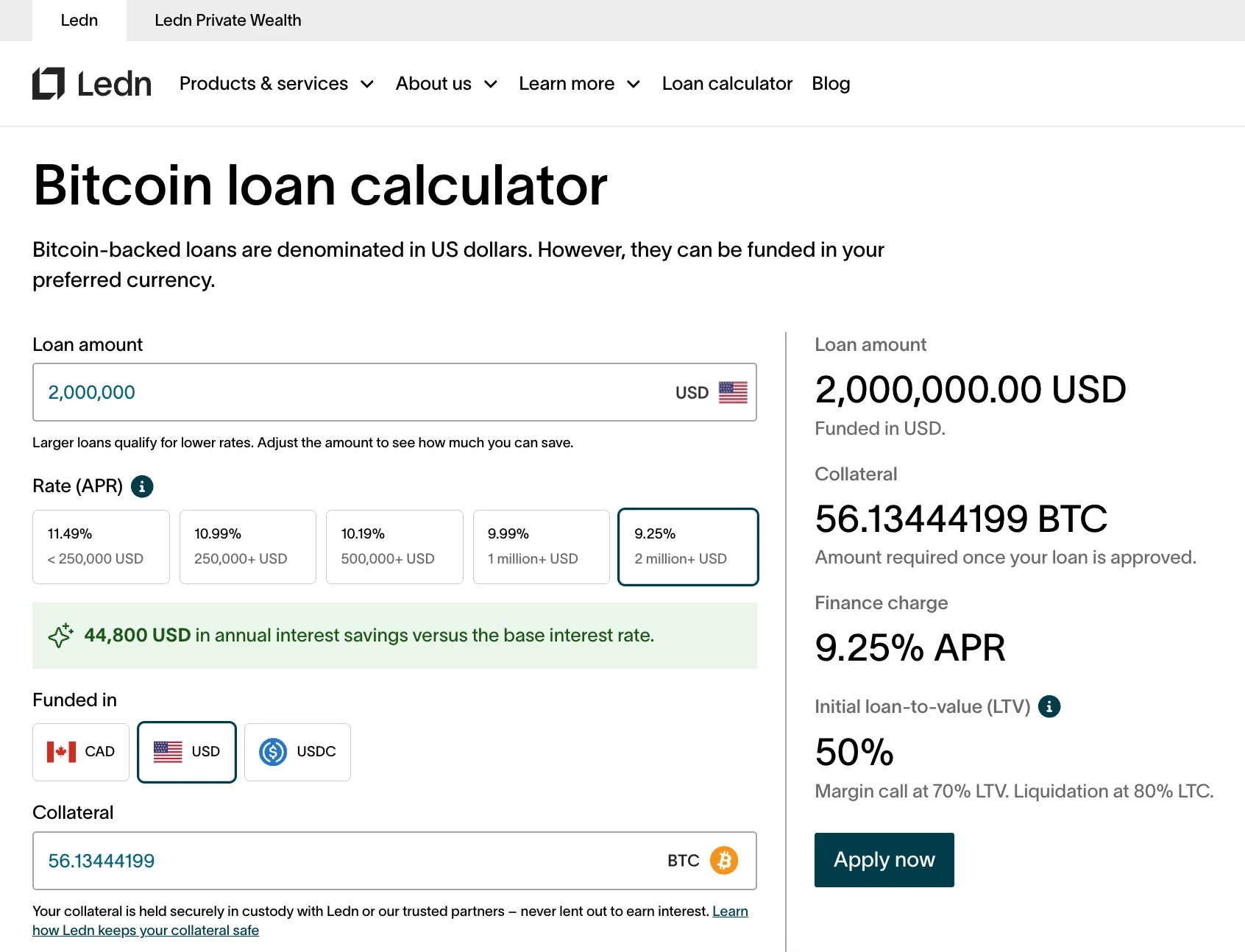Viewport: 1245px width, 952px height.
Task: Expand the About us dropdown
Action: pos(447,84)
